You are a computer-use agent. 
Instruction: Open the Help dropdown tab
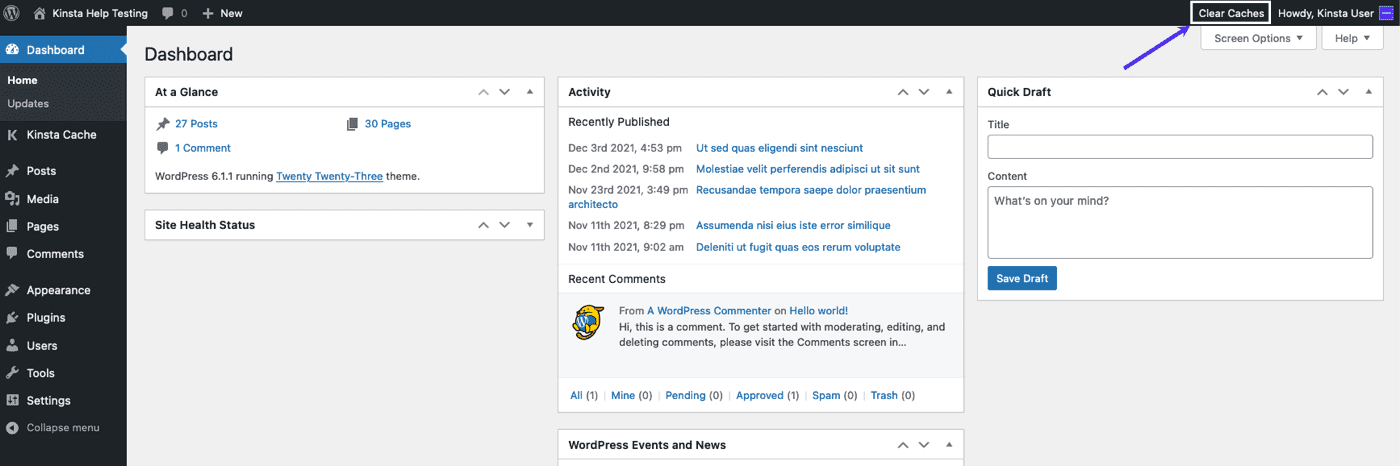pyautogui.click(x=1352, y=38)
